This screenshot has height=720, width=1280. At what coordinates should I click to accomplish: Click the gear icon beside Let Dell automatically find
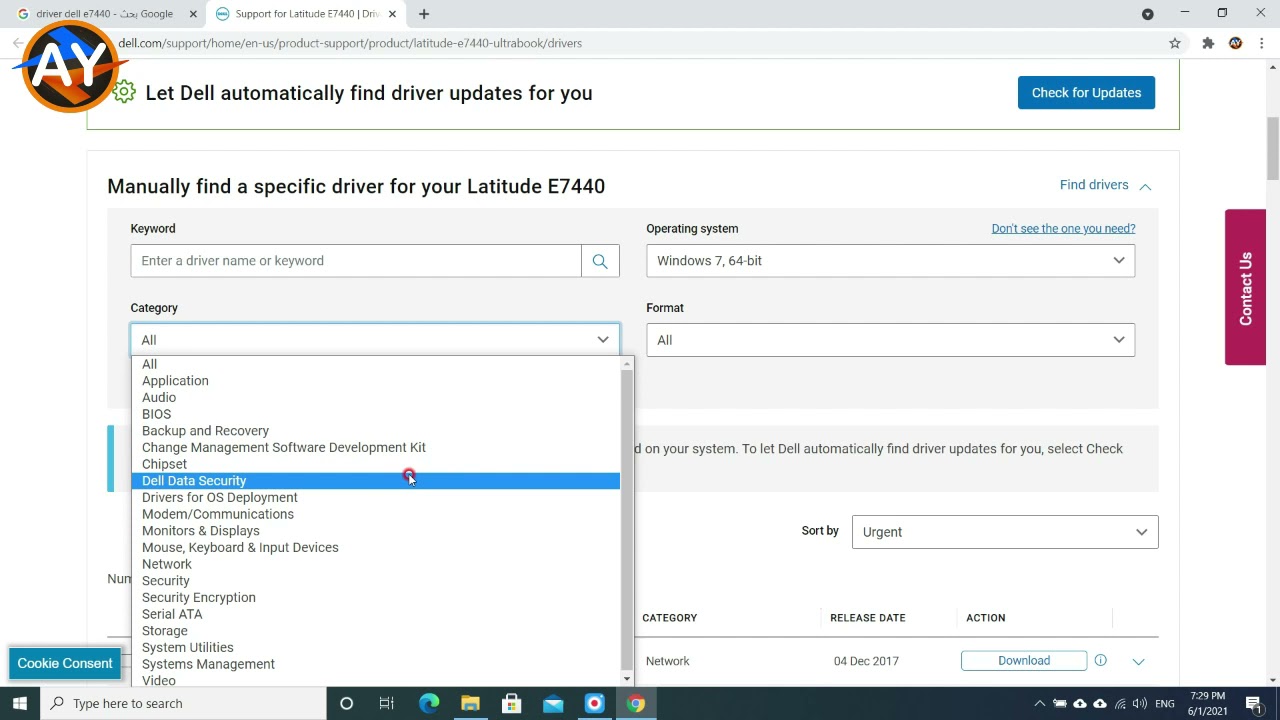point(124,93)
